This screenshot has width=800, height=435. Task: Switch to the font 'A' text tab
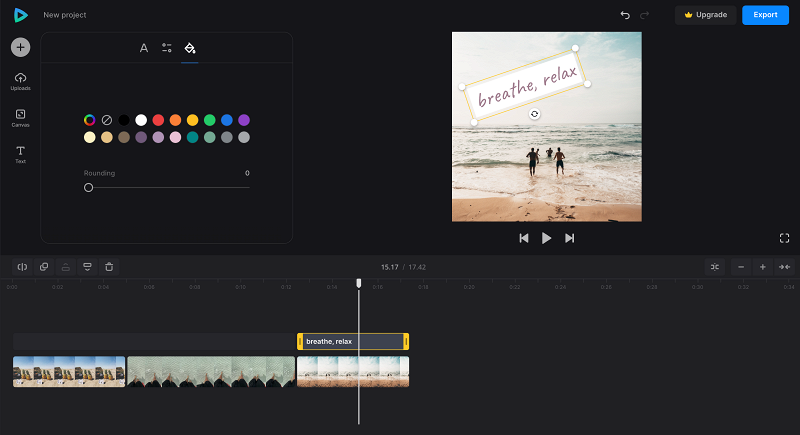coord(144,48)
